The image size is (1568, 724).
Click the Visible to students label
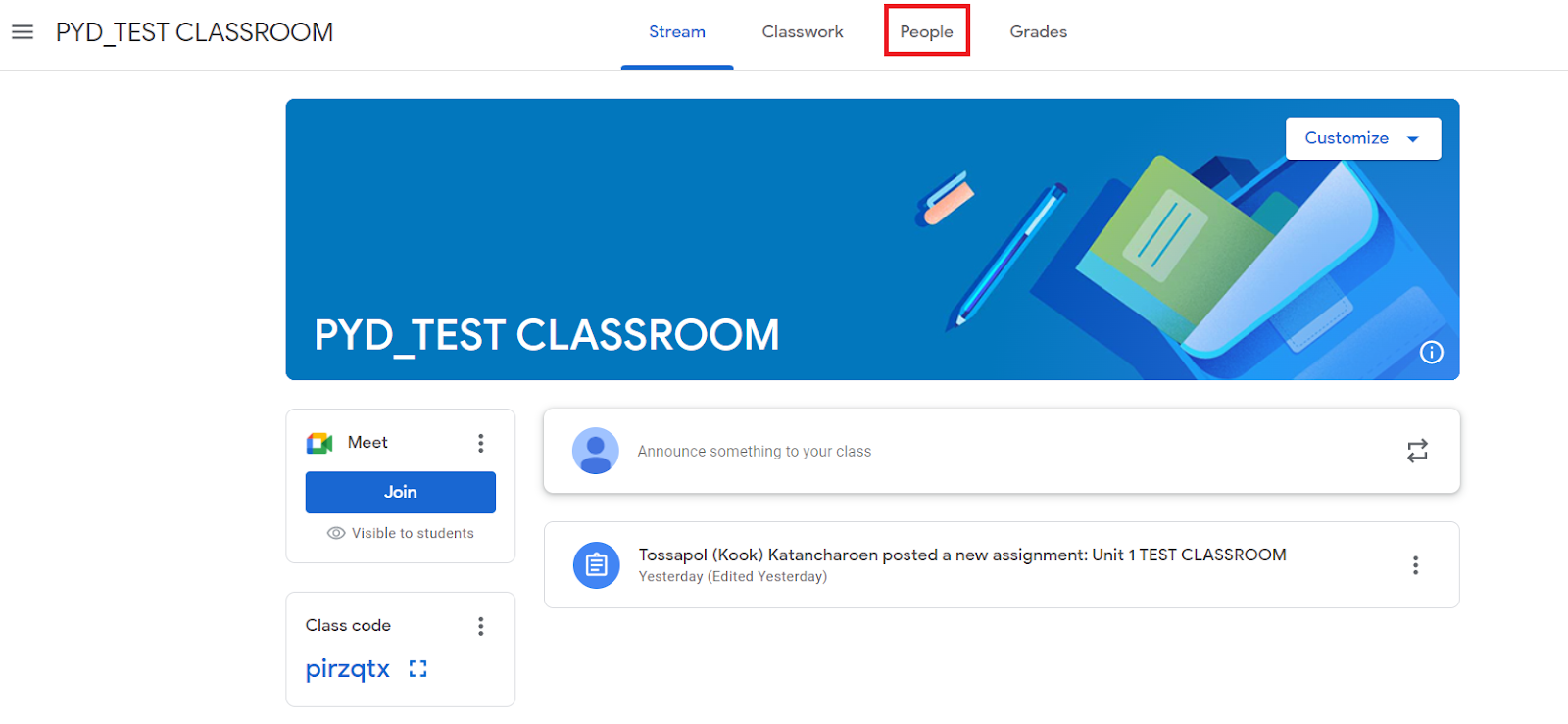[x=413, y=533]
